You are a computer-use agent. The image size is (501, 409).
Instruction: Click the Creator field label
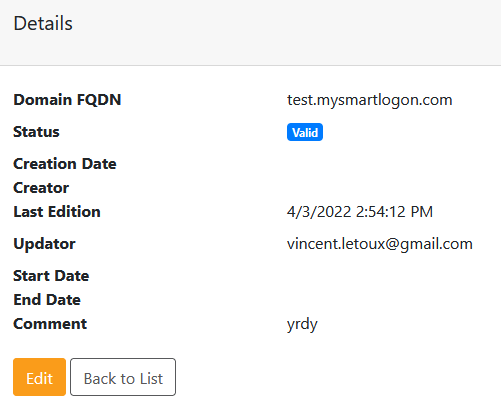click(41, 188)
